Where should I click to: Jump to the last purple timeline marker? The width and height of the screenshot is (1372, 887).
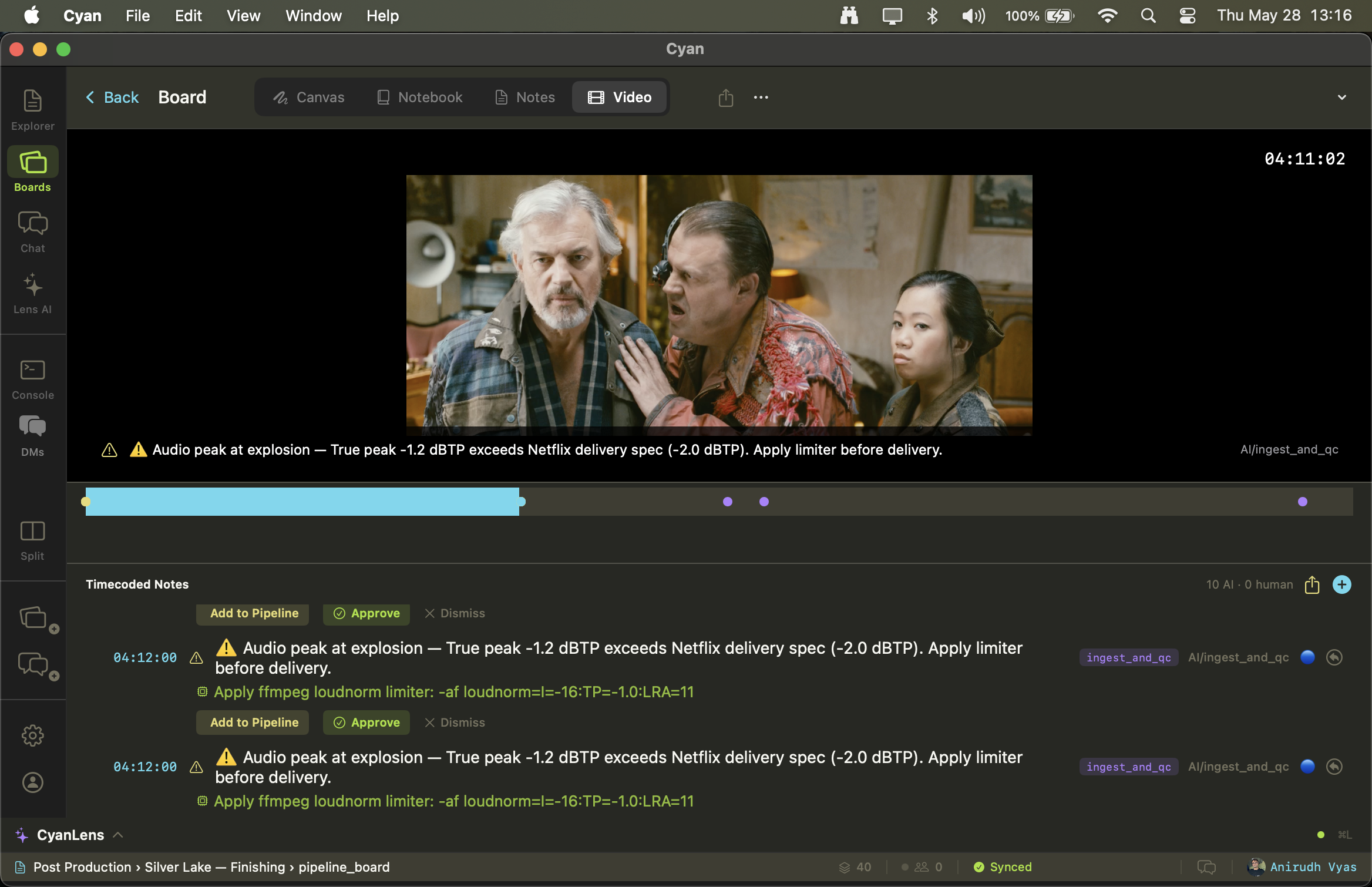[1303, 502]
